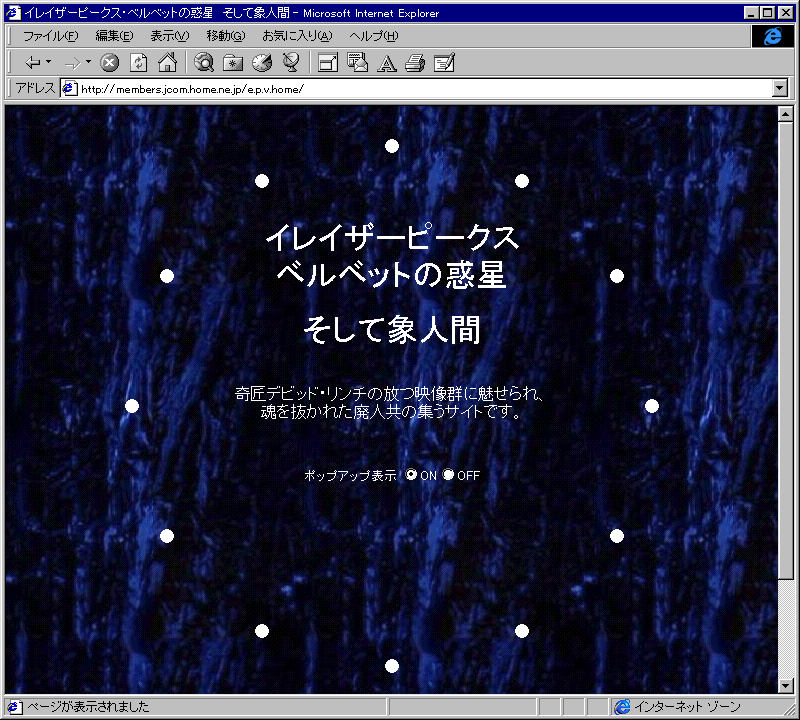
Task: Minimize the Internet Explorer window
Action: click(x=751, y=13)
